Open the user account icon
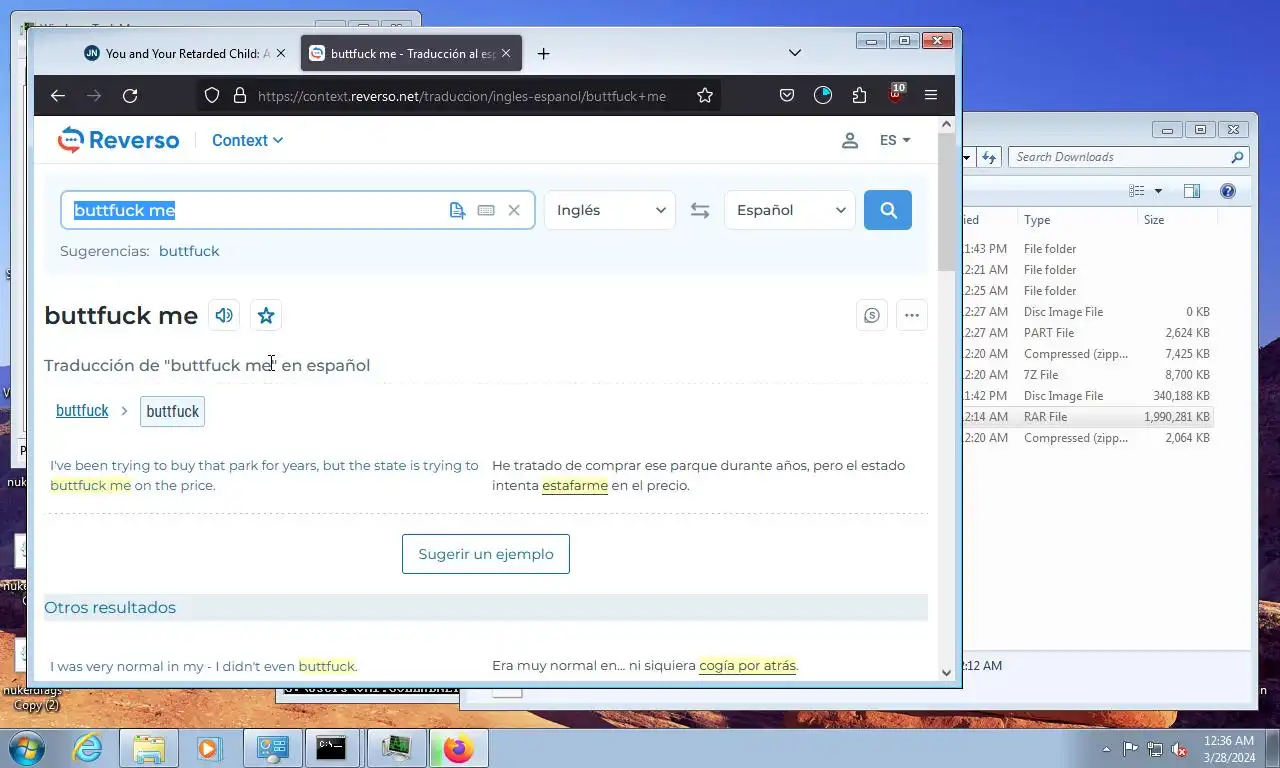Screen dimensions: 1280x768 coord(850,141)
